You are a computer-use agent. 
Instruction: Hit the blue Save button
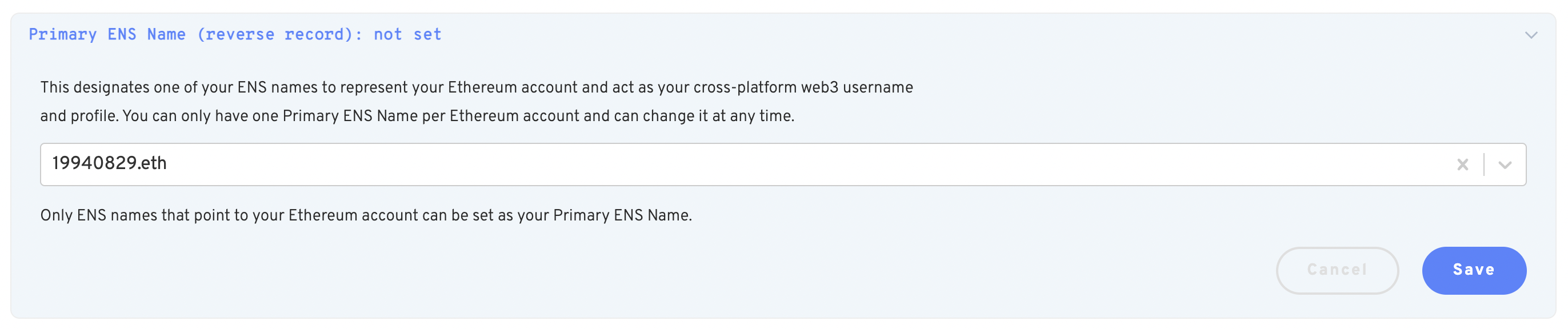click(1474, 271)
